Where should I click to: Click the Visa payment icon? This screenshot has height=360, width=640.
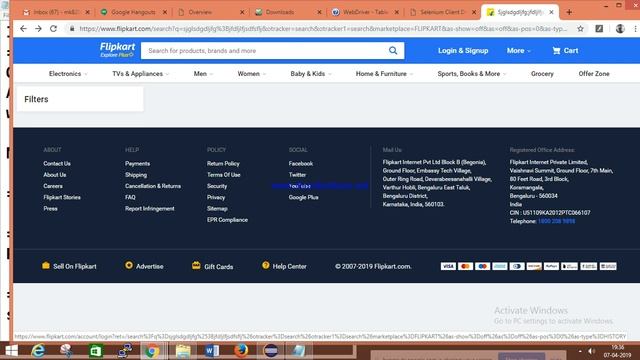pyautogui.click(x=448, y=266)
